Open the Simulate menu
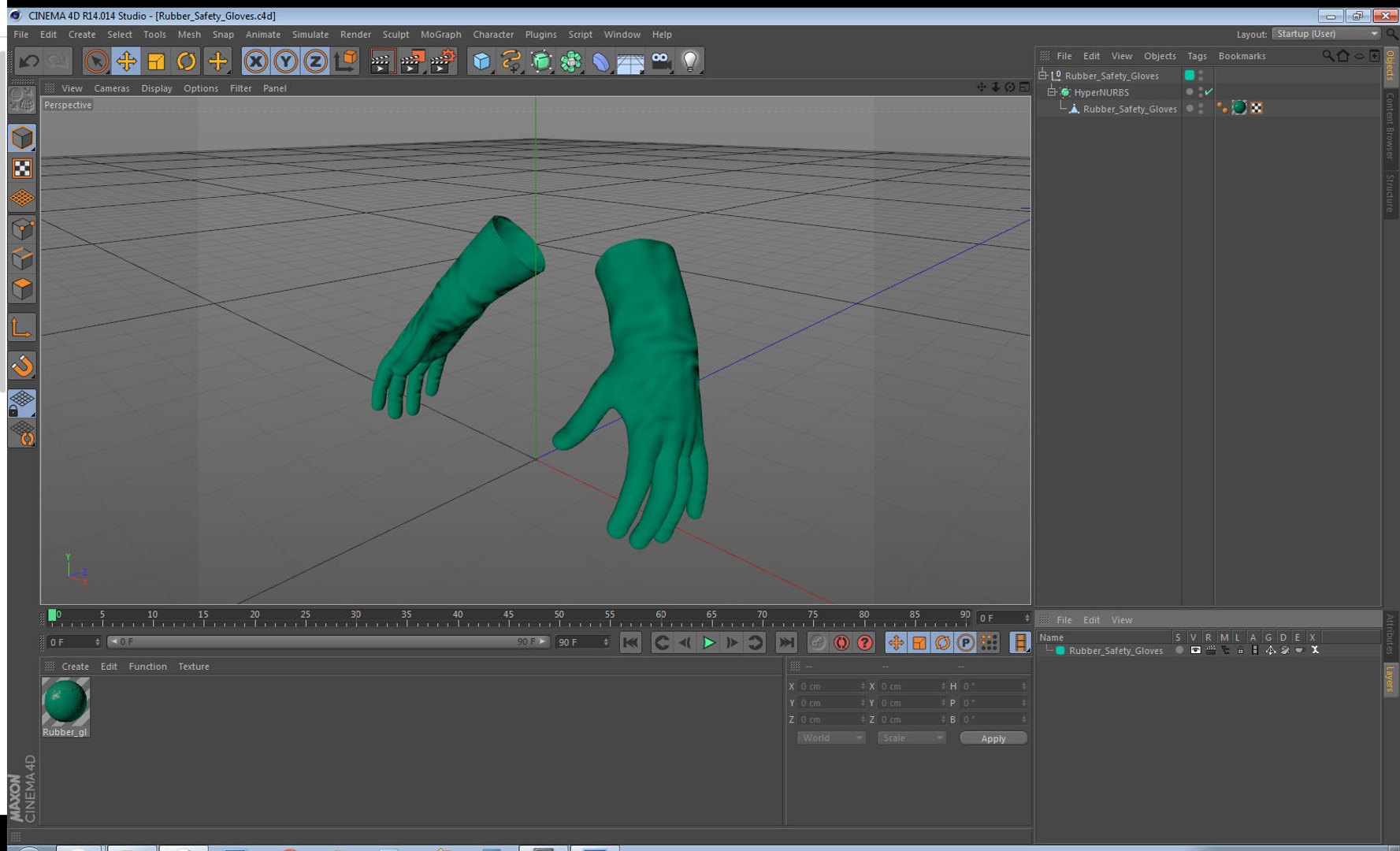The image size is (1400, 851). click(x=310, y=35)
